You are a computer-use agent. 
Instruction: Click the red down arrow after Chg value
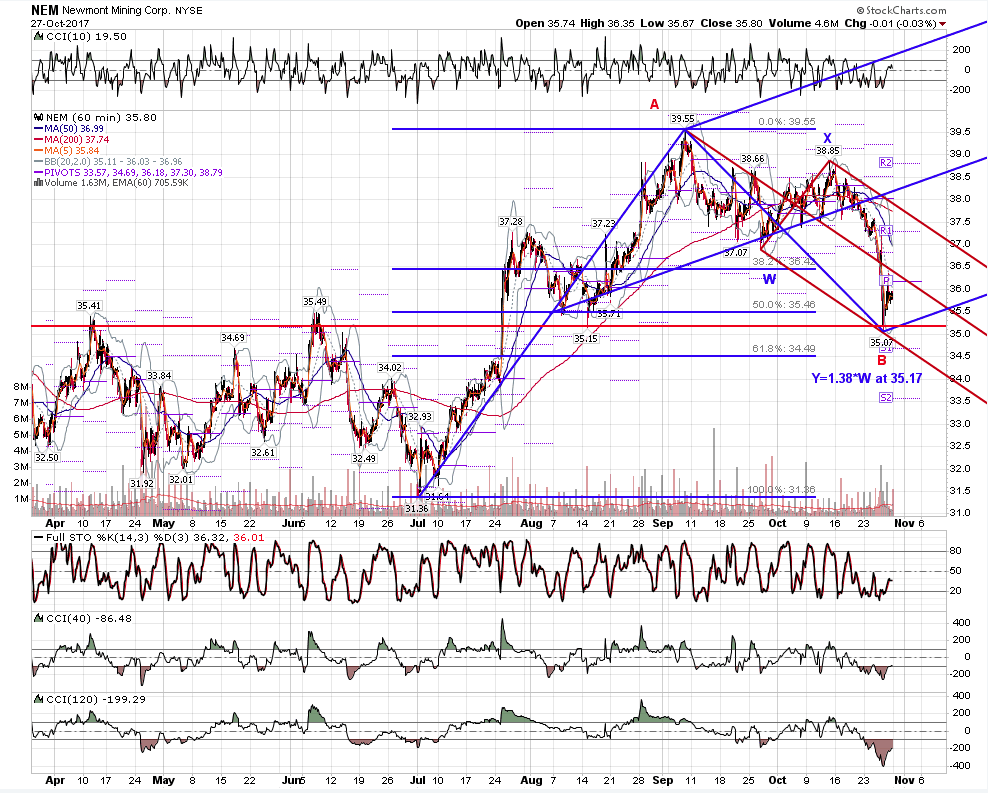point(943,24)
